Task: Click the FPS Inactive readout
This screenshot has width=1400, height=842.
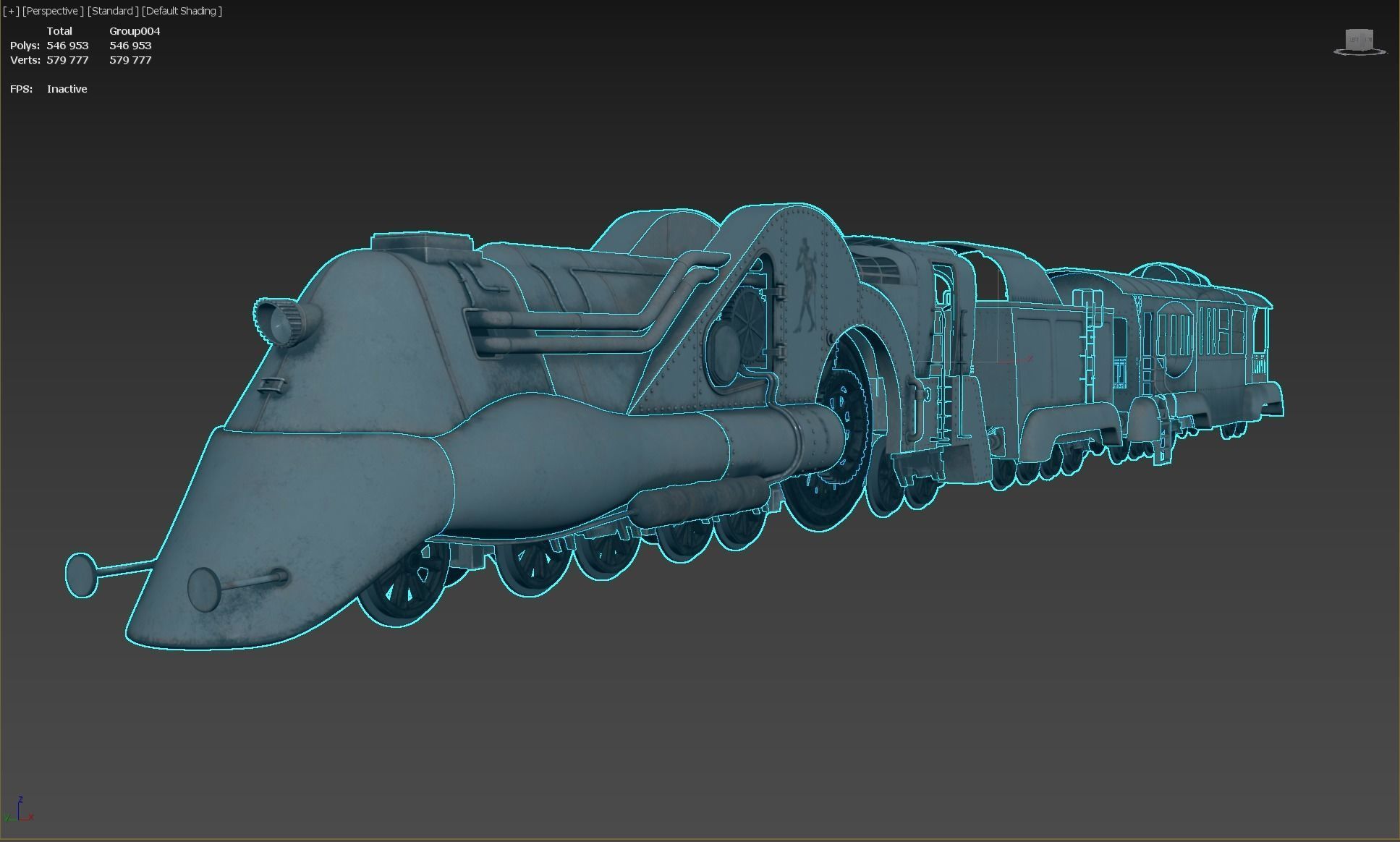Action: (67, 88)
